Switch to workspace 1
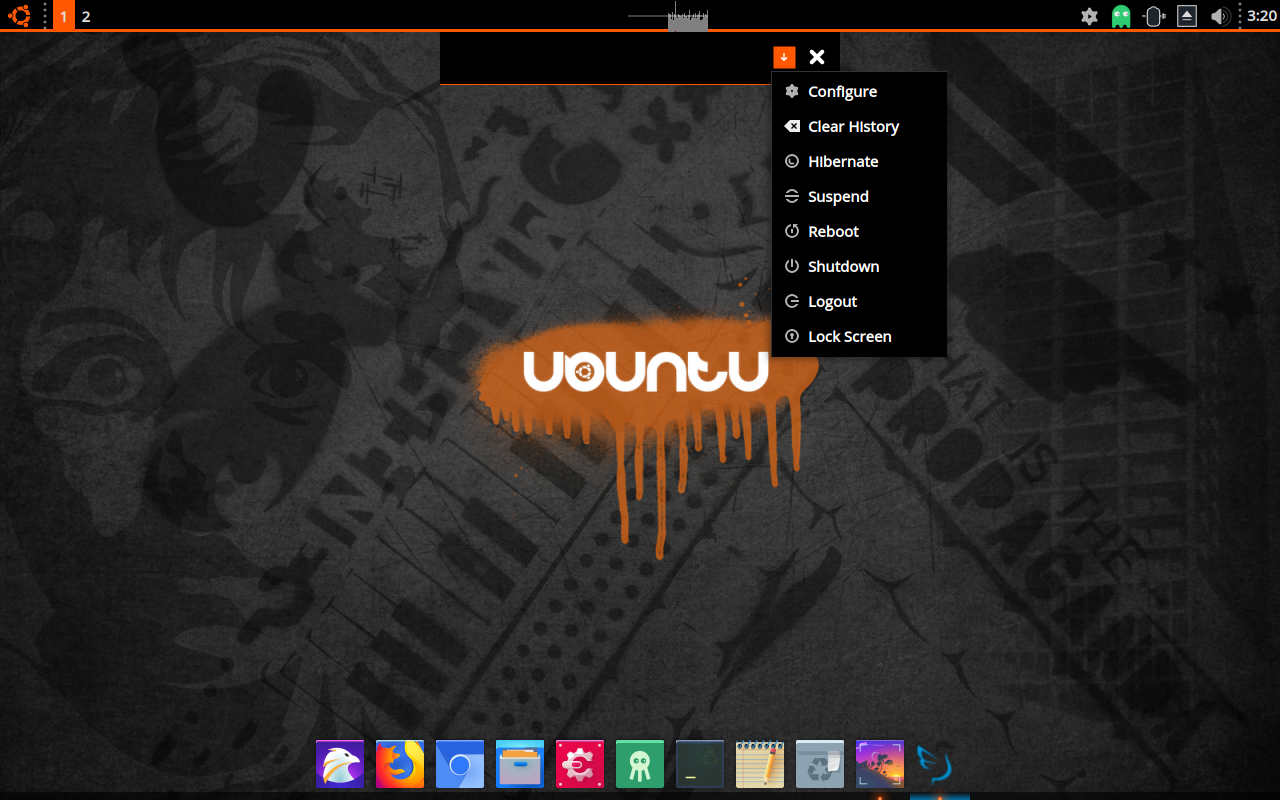Screen dimensions: 1280x800 pos(64,16)
